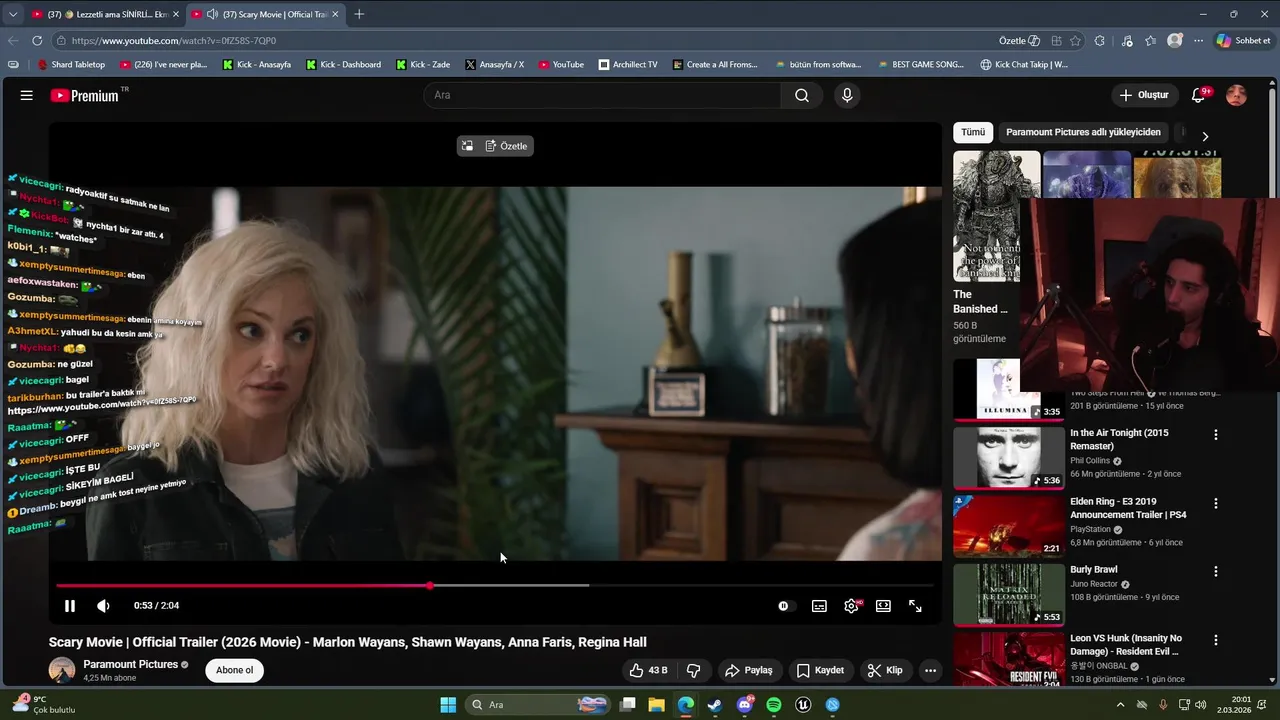Open options for Burly Brawl video
Image resolution: width=1280 pixels, height=720 pixels.
1216,572
